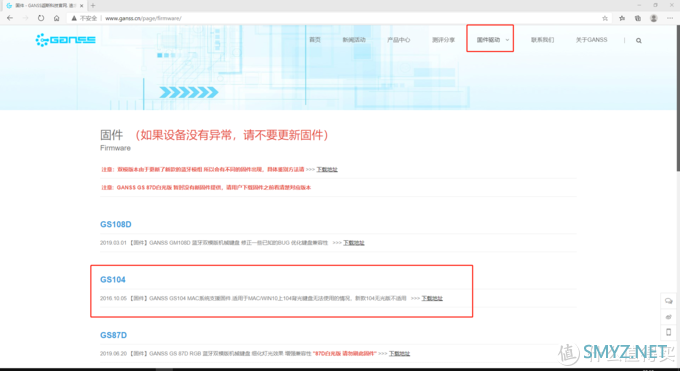Open a new browser tab
The height and width of the screenshot is (371, 680).
[93, 6]
